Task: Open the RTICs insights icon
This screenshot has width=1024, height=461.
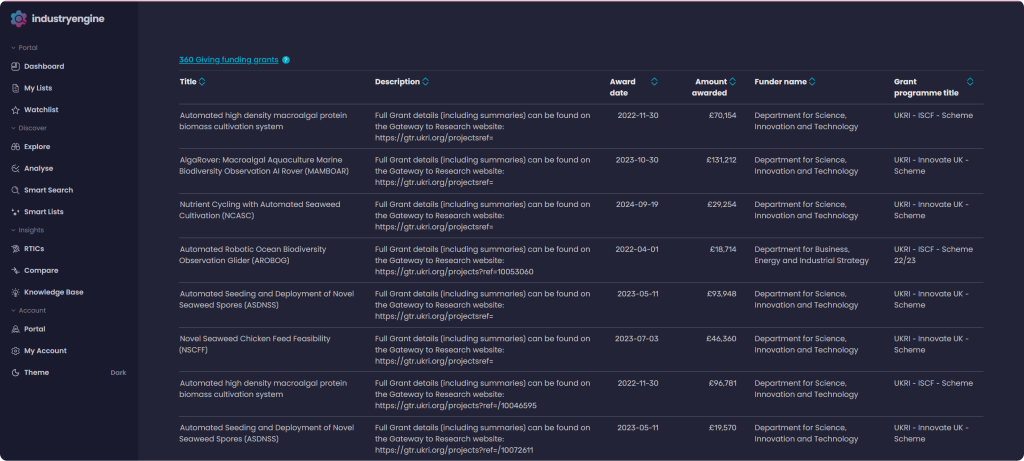Action: click(x=16, y=249)
